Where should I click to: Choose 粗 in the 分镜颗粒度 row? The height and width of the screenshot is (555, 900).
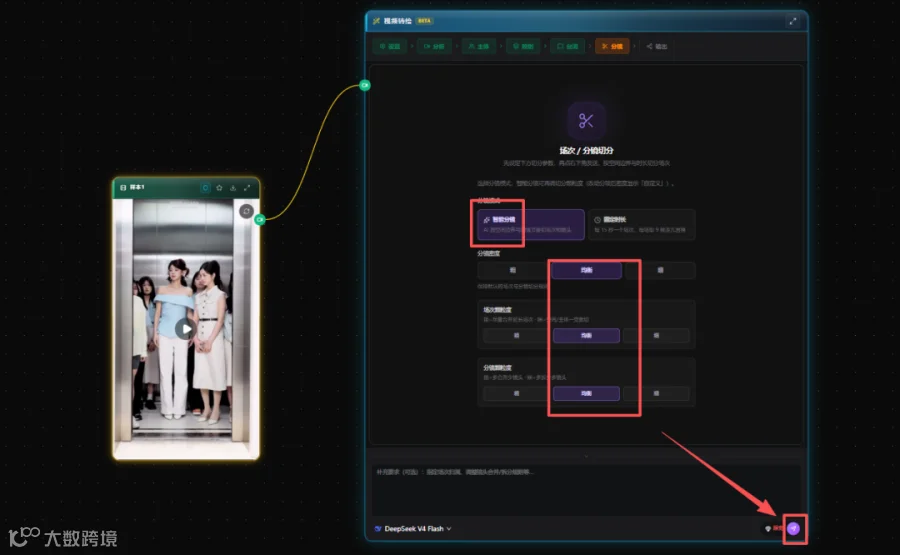tap(516, 394)
